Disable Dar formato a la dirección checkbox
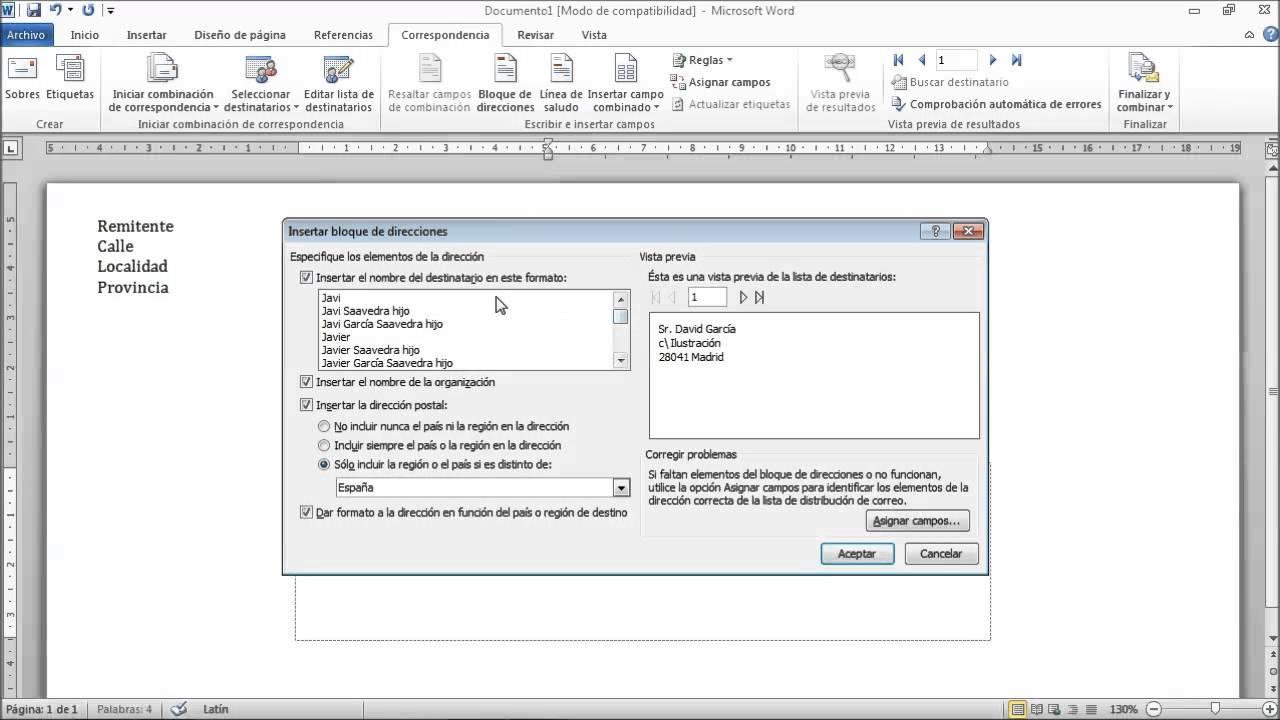 coord(307,512)
